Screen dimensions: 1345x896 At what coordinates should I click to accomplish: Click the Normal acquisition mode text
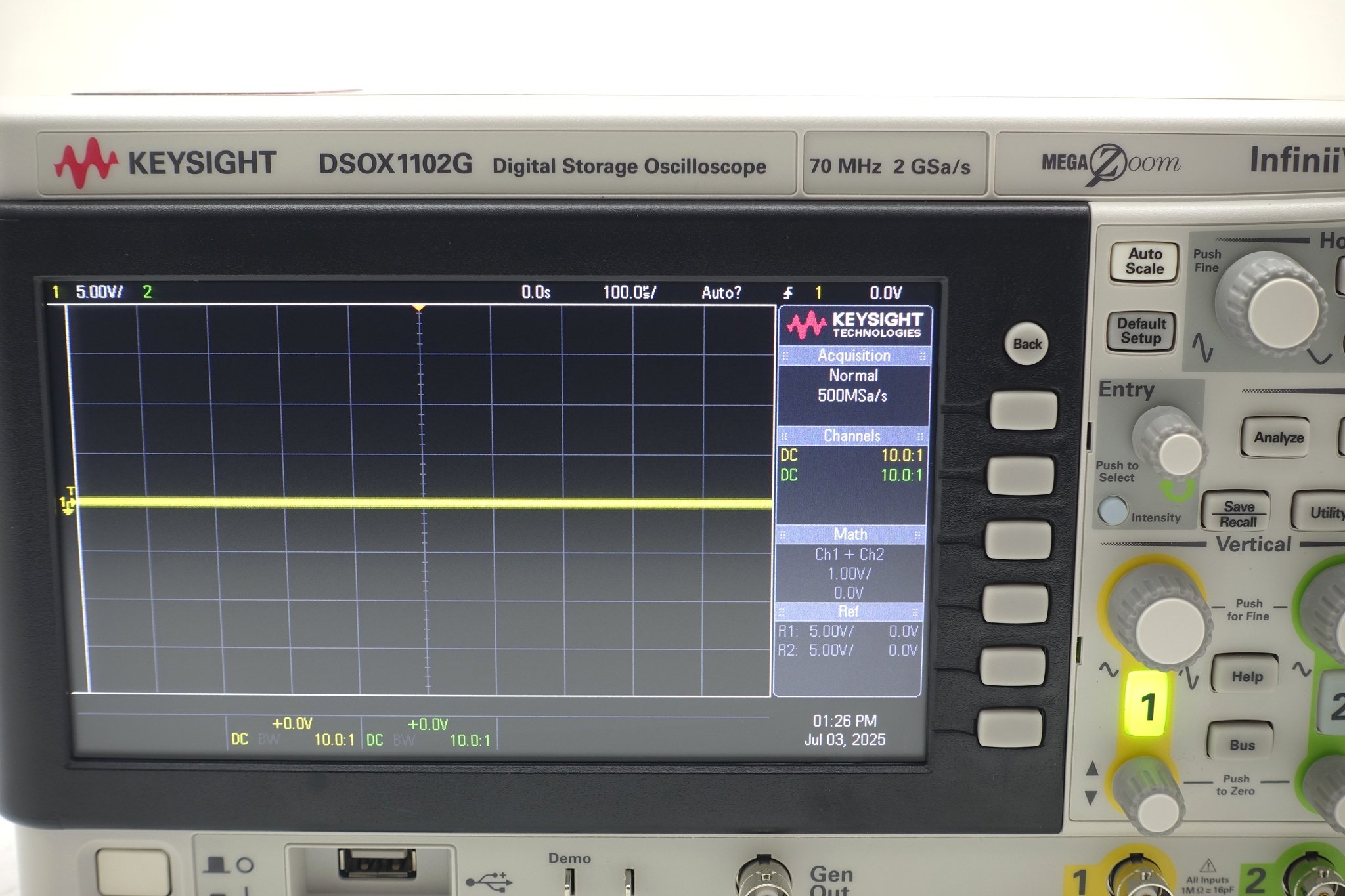[x=853, y=375]
